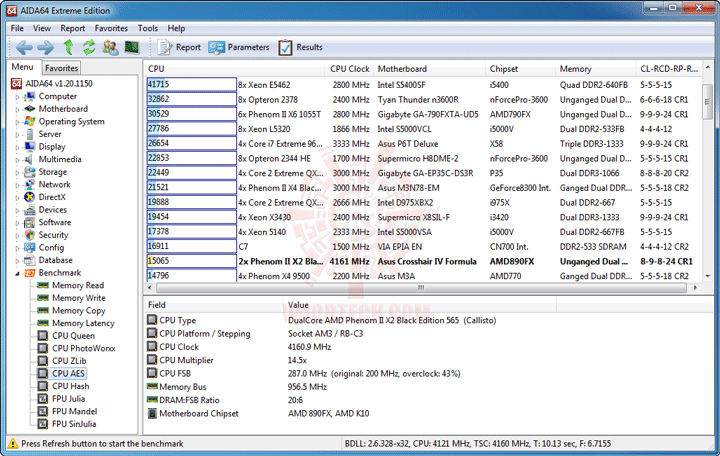Screen dimensions: 720x456
Task: Switch to the Menu tab
Action: click(22, 67)
